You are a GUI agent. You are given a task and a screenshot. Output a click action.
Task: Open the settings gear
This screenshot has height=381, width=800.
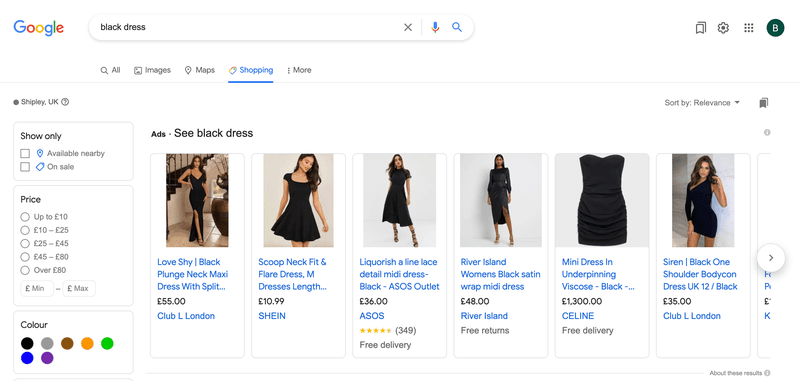pos(723,28)
